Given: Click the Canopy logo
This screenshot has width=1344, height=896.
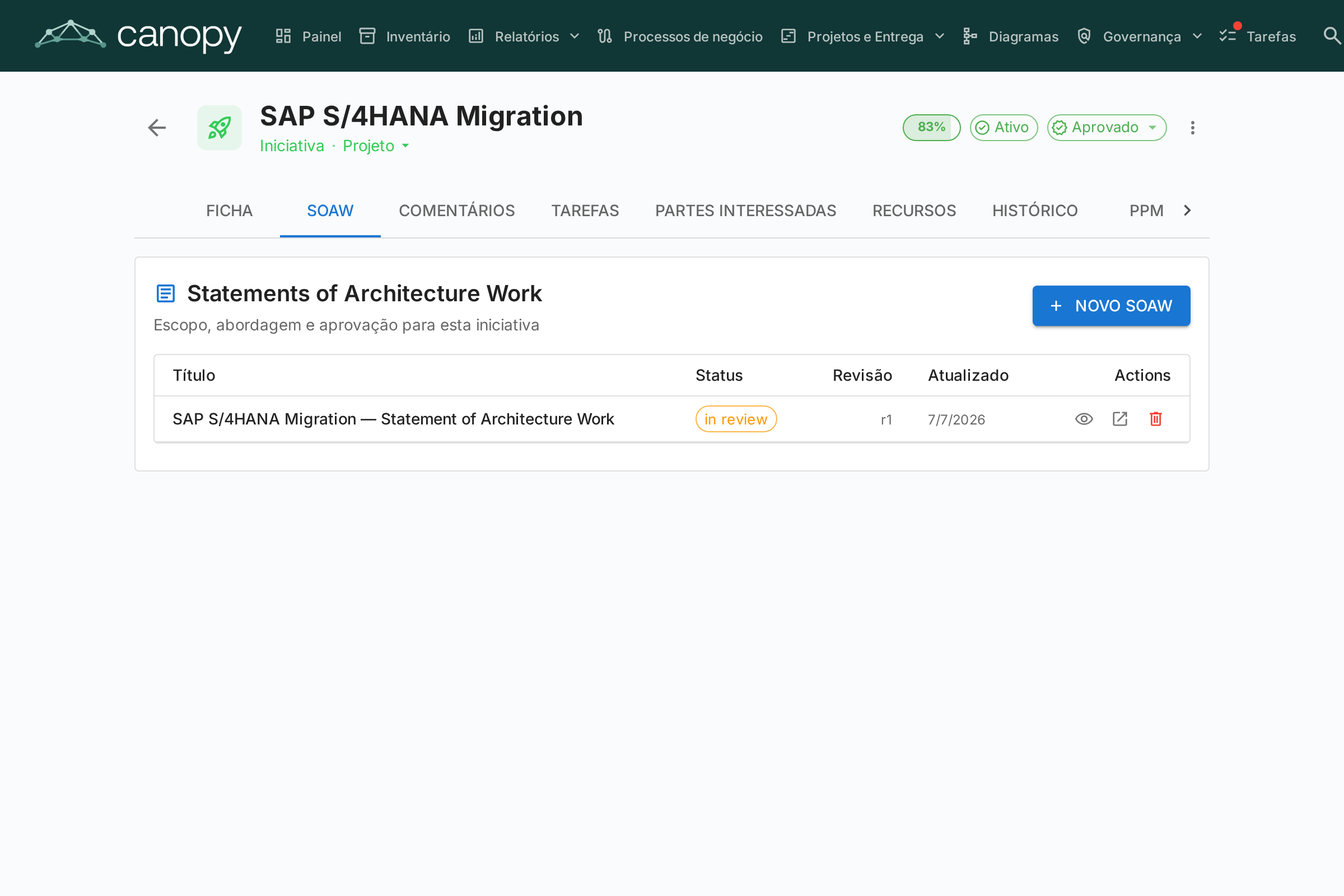Looking at the screenshot, I should click(138, 35).
